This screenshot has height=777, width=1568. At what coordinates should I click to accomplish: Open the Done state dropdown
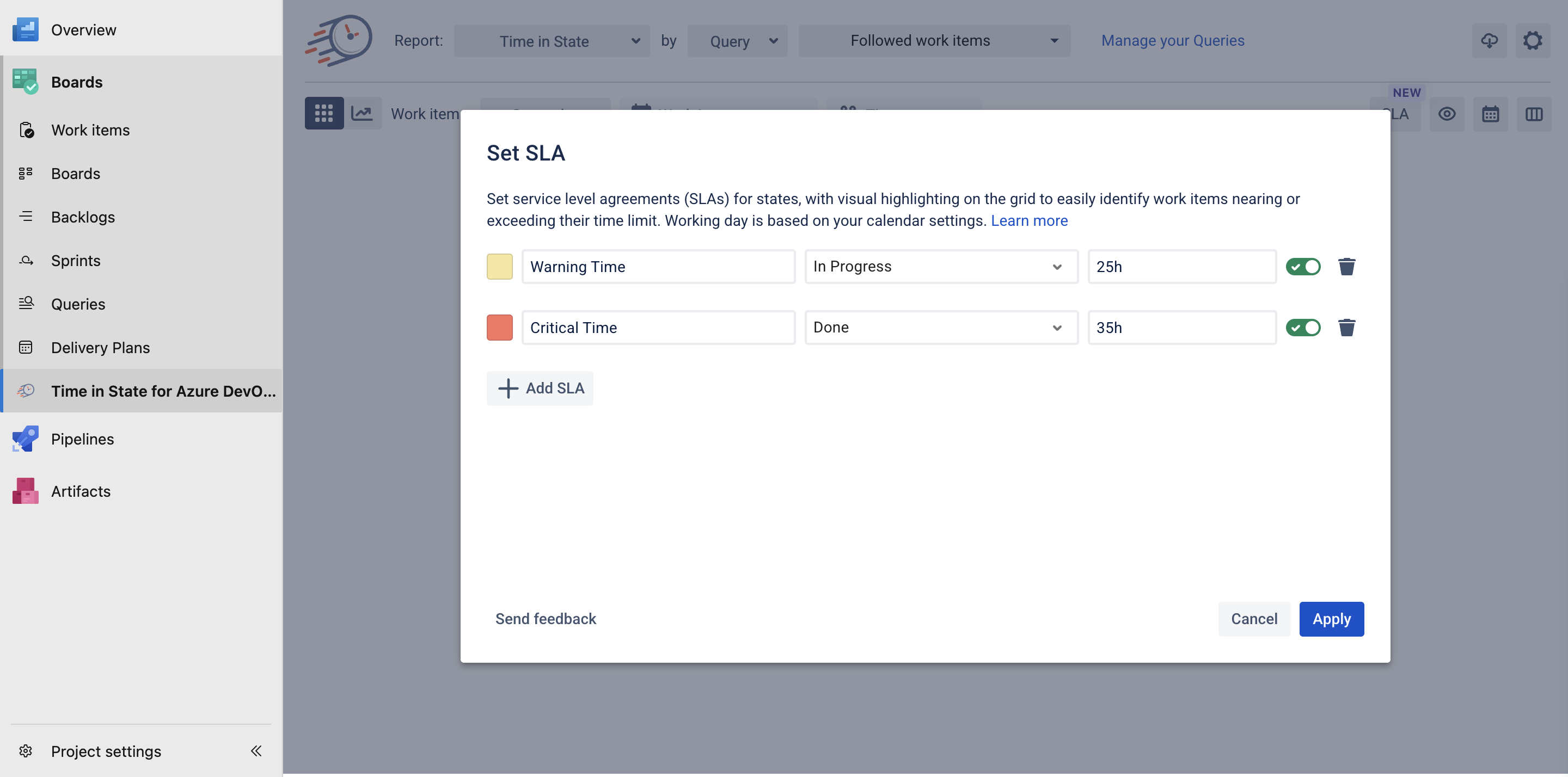tap(940, 328)
